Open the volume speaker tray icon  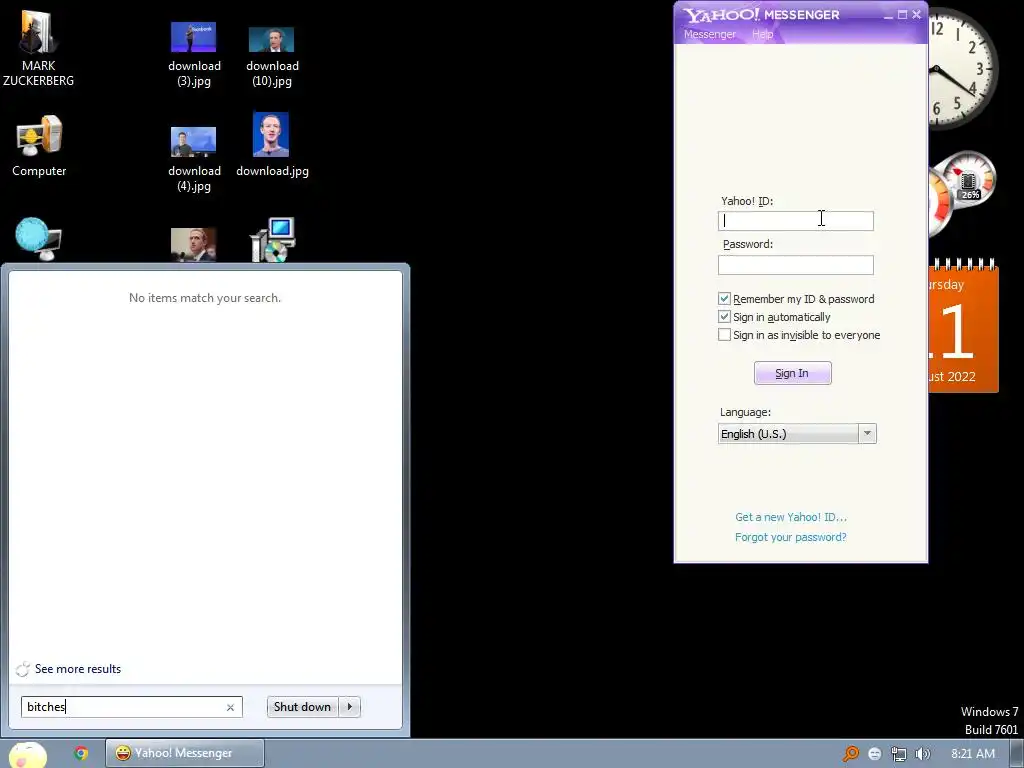tap(922, 754)
